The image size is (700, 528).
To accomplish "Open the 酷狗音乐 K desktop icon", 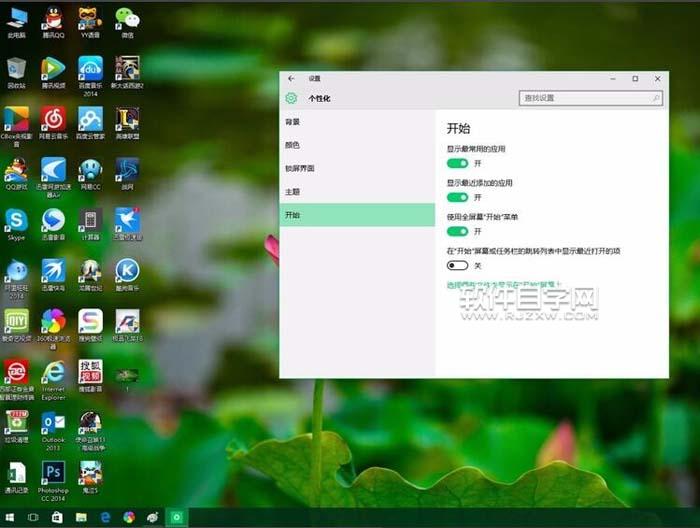I will pyautogui.click(x=127, y=275).
